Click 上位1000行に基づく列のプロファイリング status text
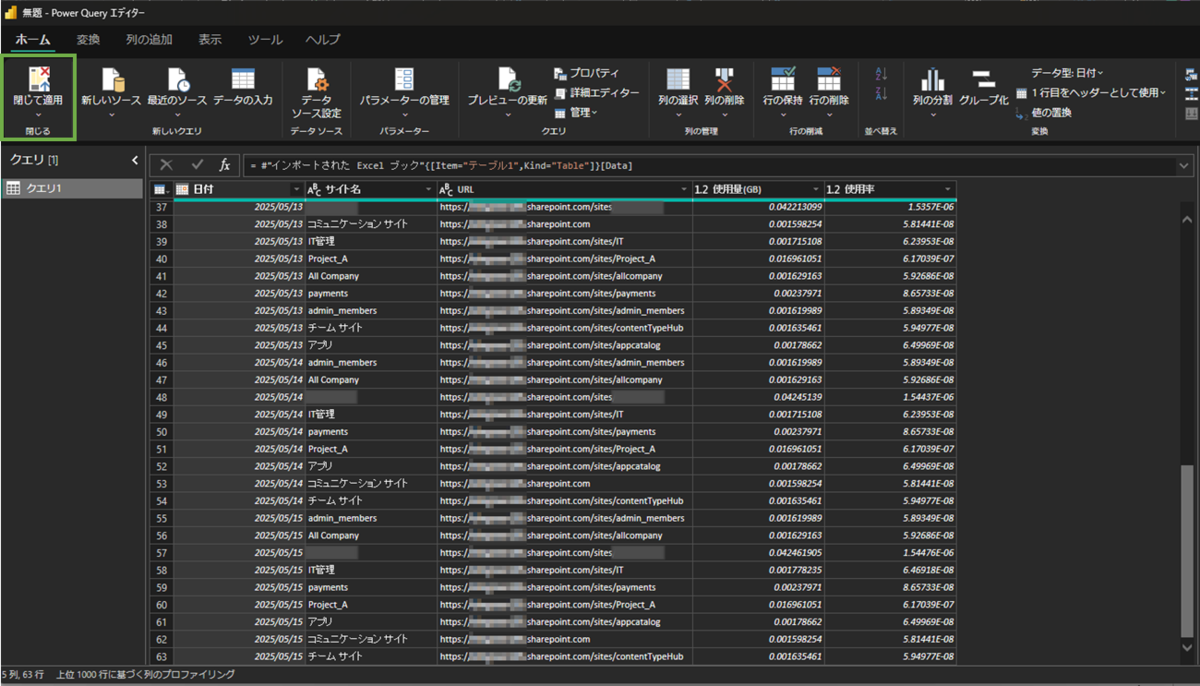This screenshot has width=1200, height=686. (146, 675)
